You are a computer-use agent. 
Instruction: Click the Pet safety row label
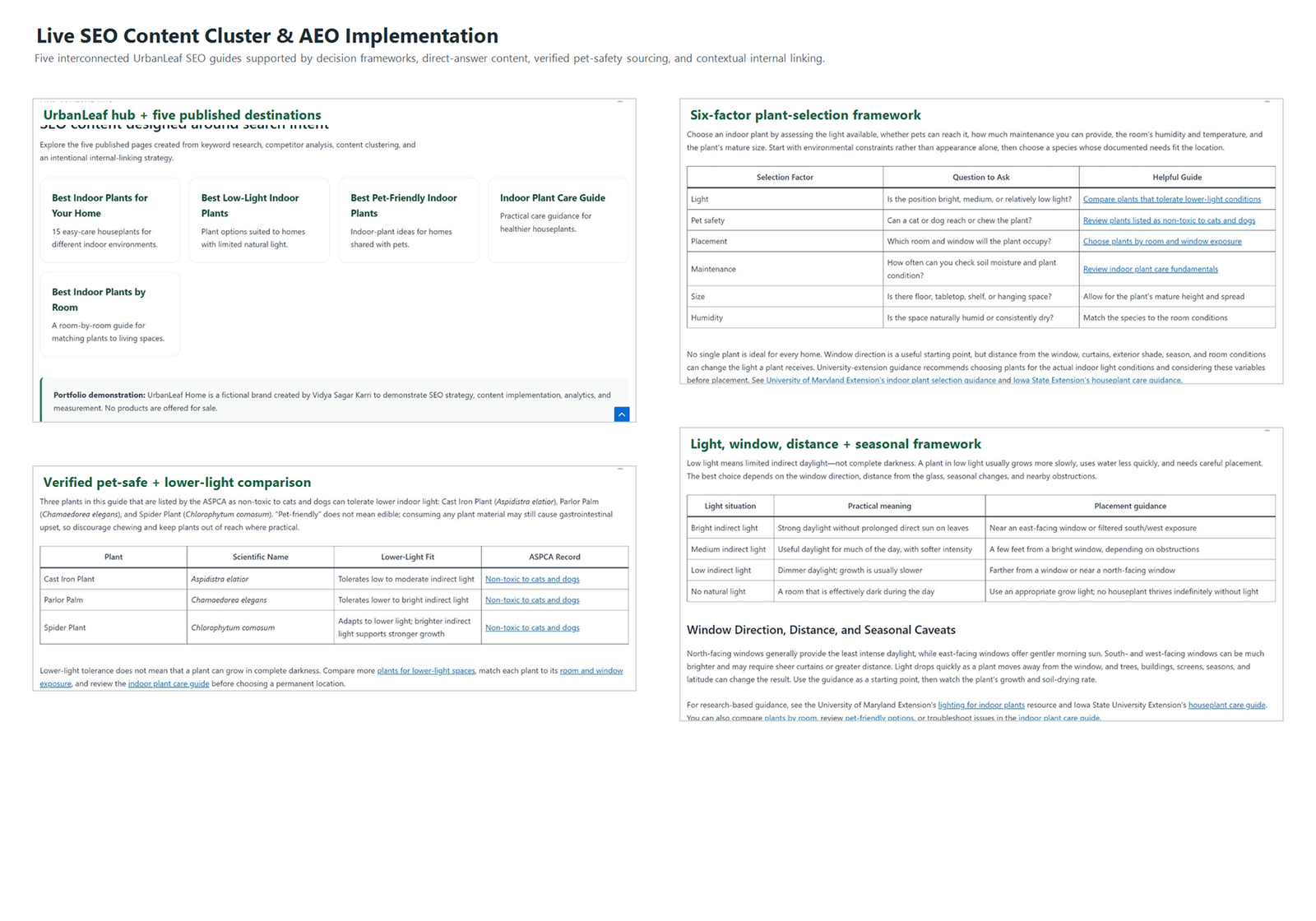(707, 220)
